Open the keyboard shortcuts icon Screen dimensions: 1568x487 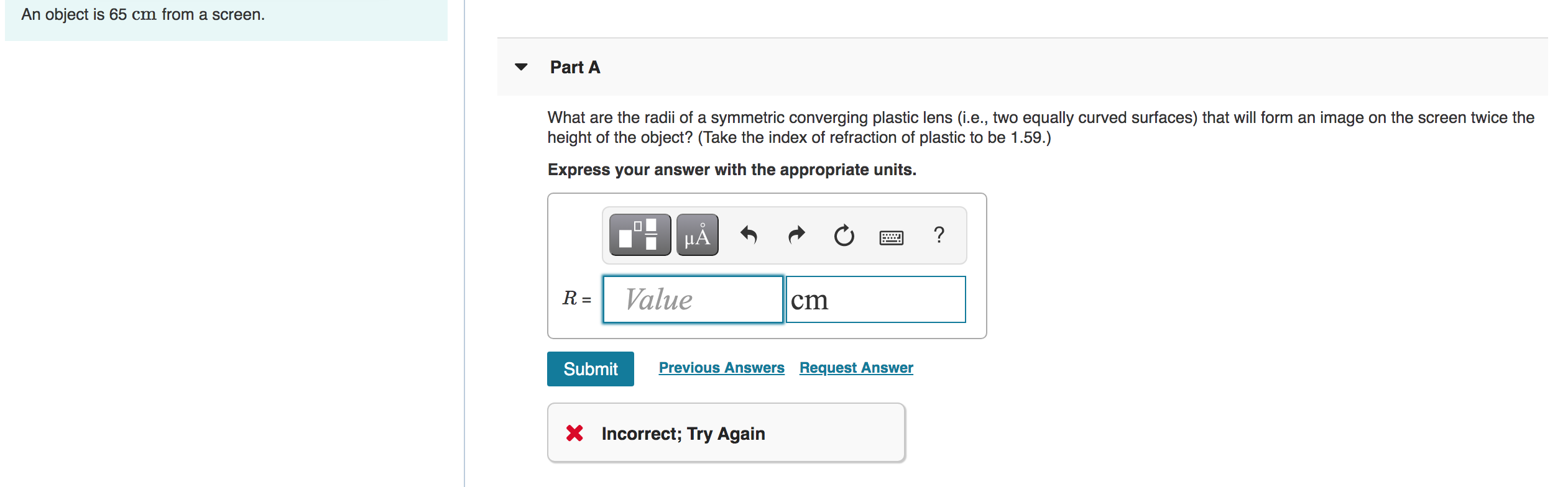(x=892, y=237)
